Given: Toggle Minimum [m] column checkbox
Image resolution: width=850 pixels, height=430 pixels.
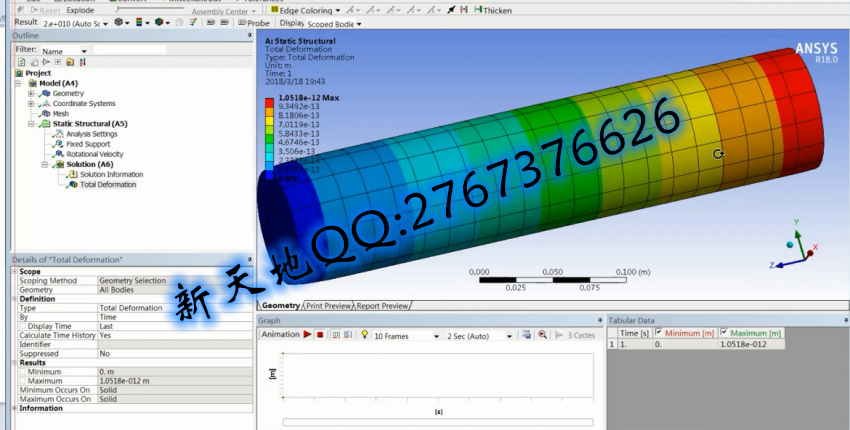Looking at the screenshot, I should point(659,333).
